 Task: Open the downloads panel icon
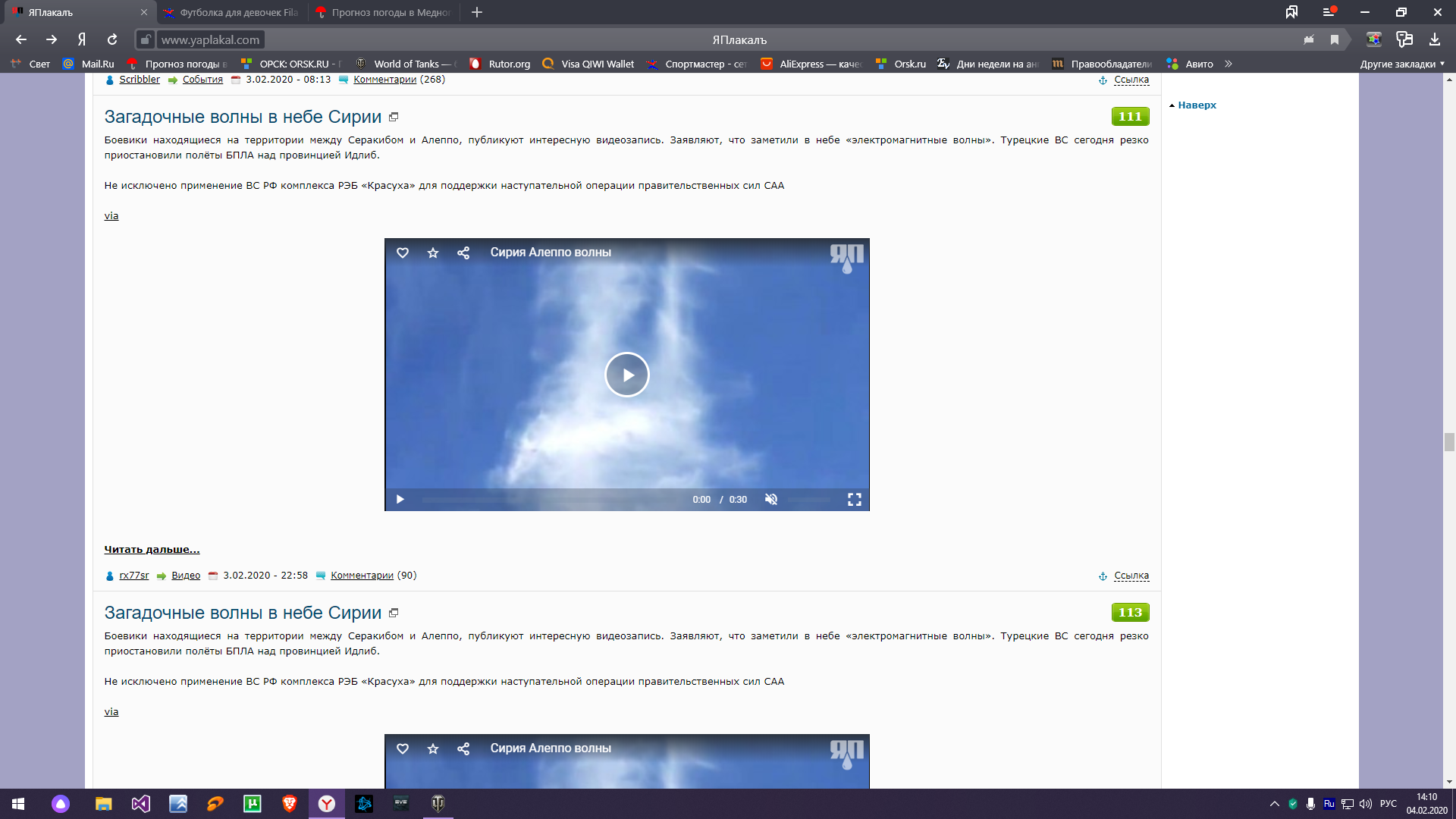click(x=1435, y=39)
